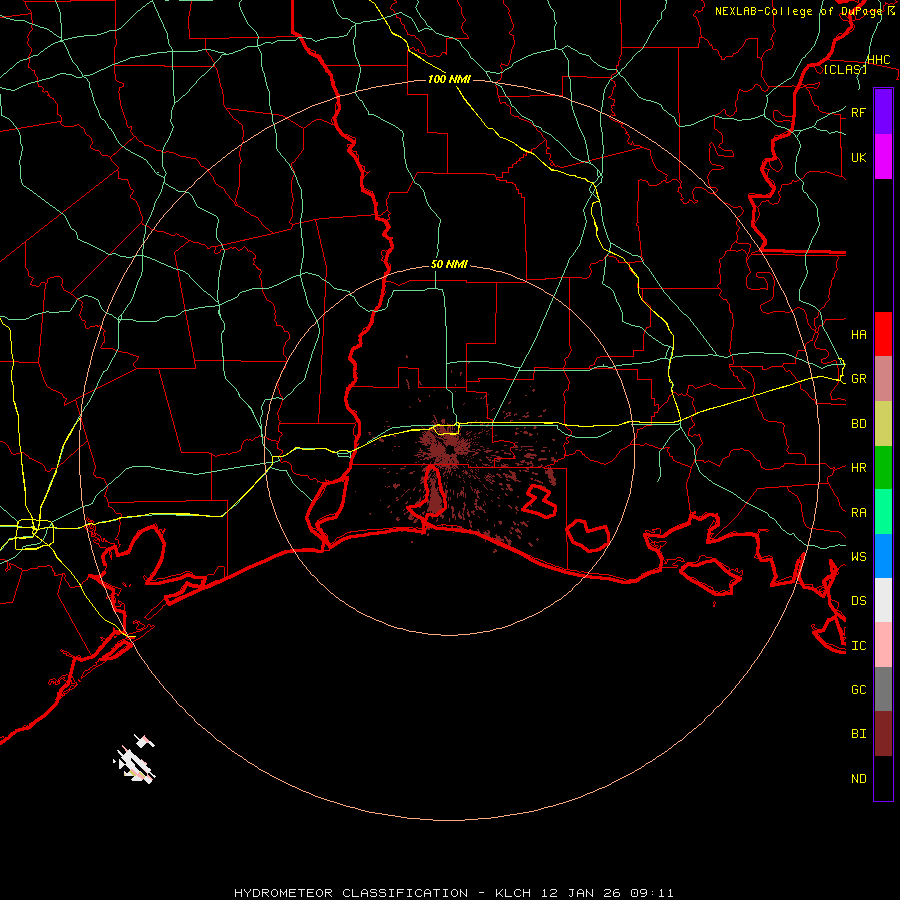Click the RA legend label
Viewport: 900px width, 900px height.
click(858, 512)
